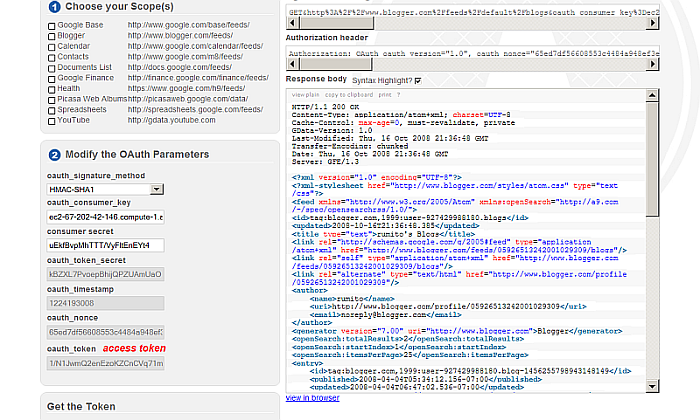
Task: Click the spreadsheets.google.com feeds URL text
Action: 196,109
